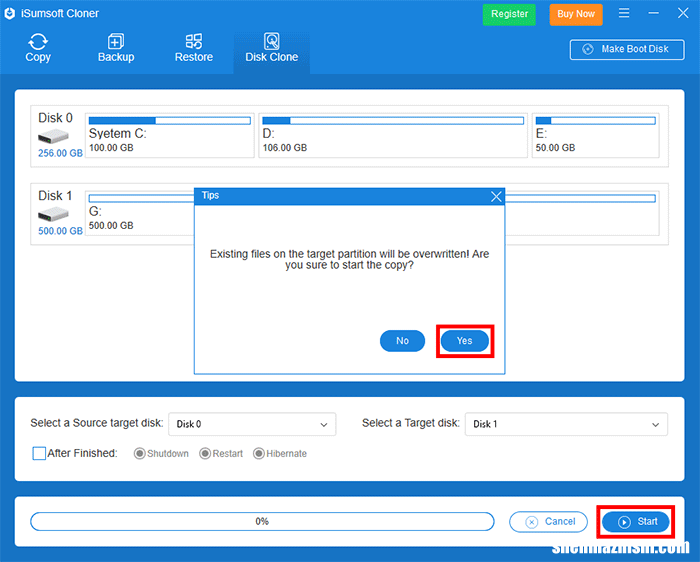Select the D: 106.00 GB partition
This screenshot has height=562, width=700.
pyautogui.click(x=393, y=135)
